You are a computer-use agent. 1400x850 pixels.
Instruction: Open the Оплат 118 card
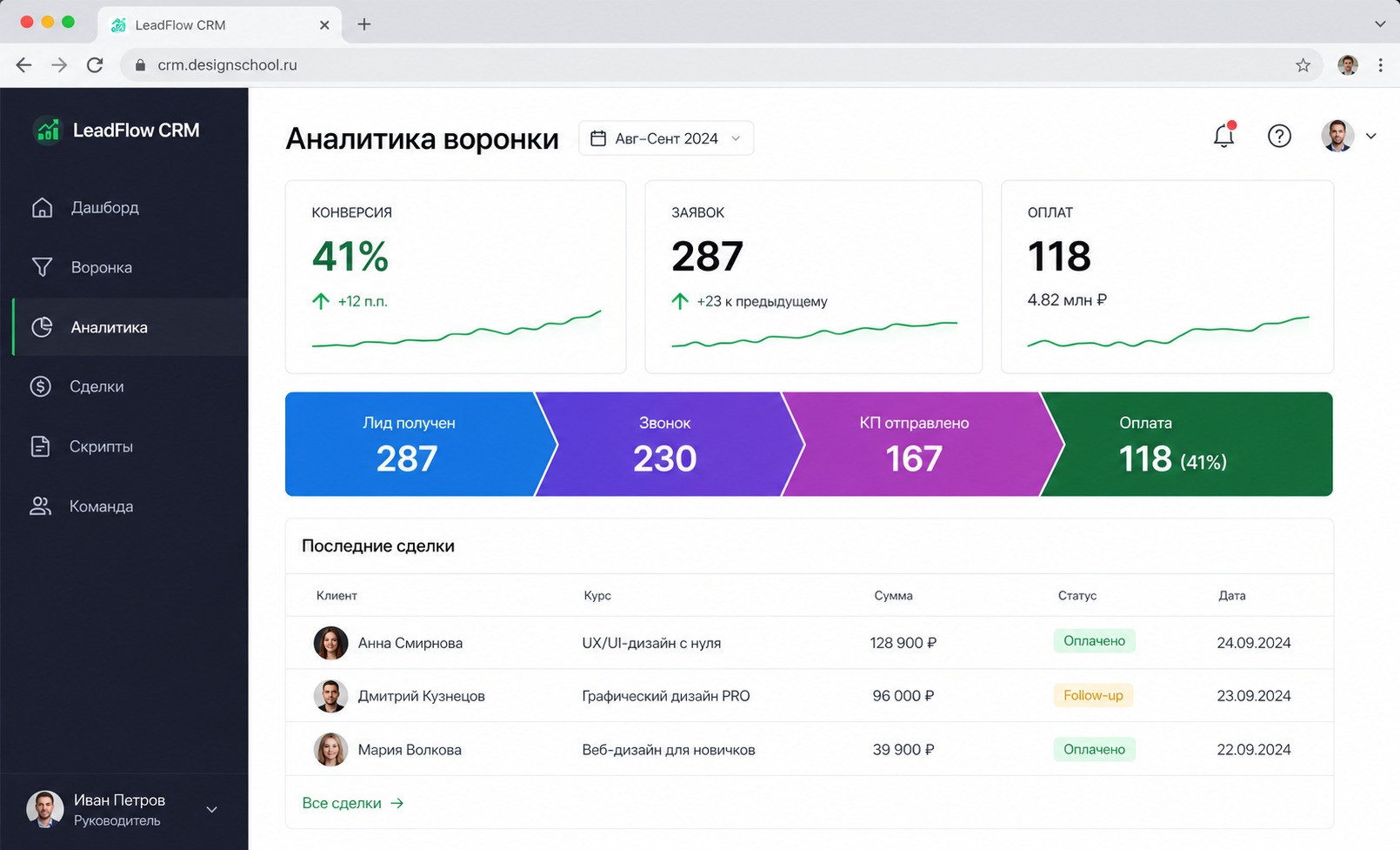click(x=1168, y=277)
